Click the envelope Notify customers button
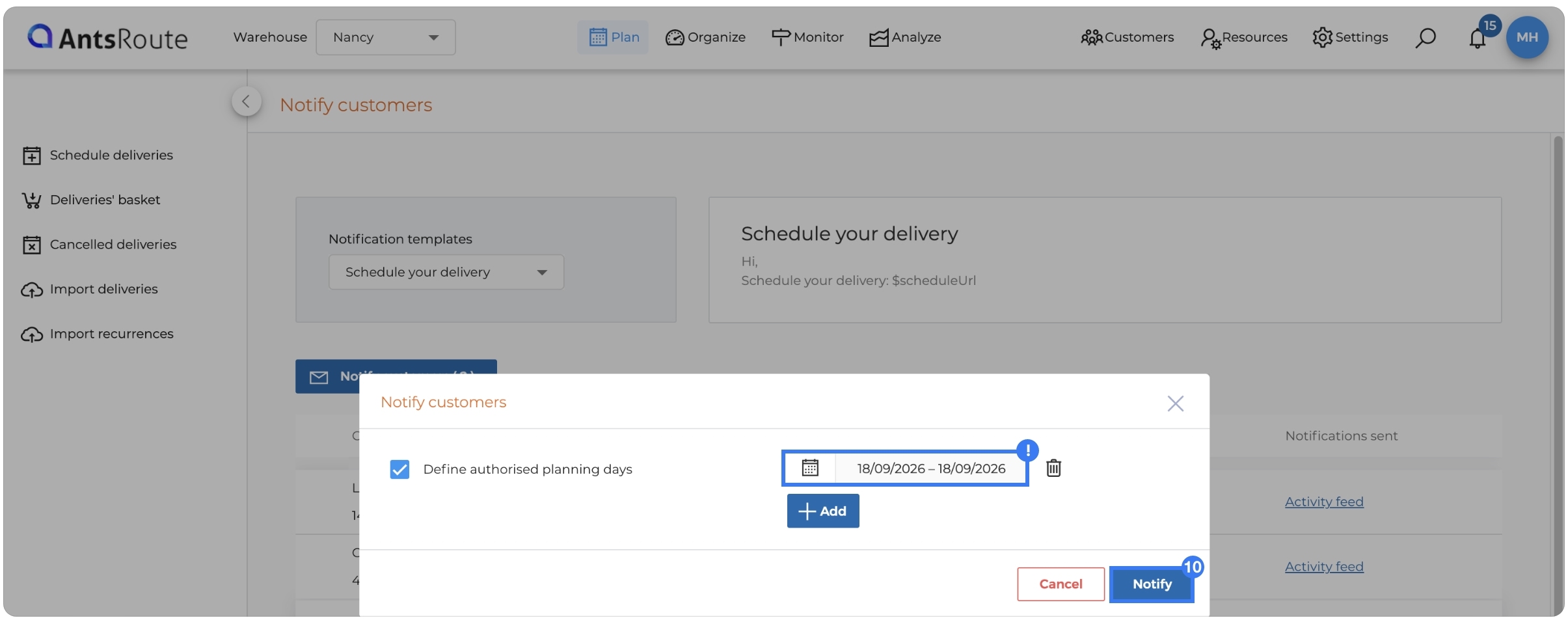The image size is (1568, 622). 396,376
